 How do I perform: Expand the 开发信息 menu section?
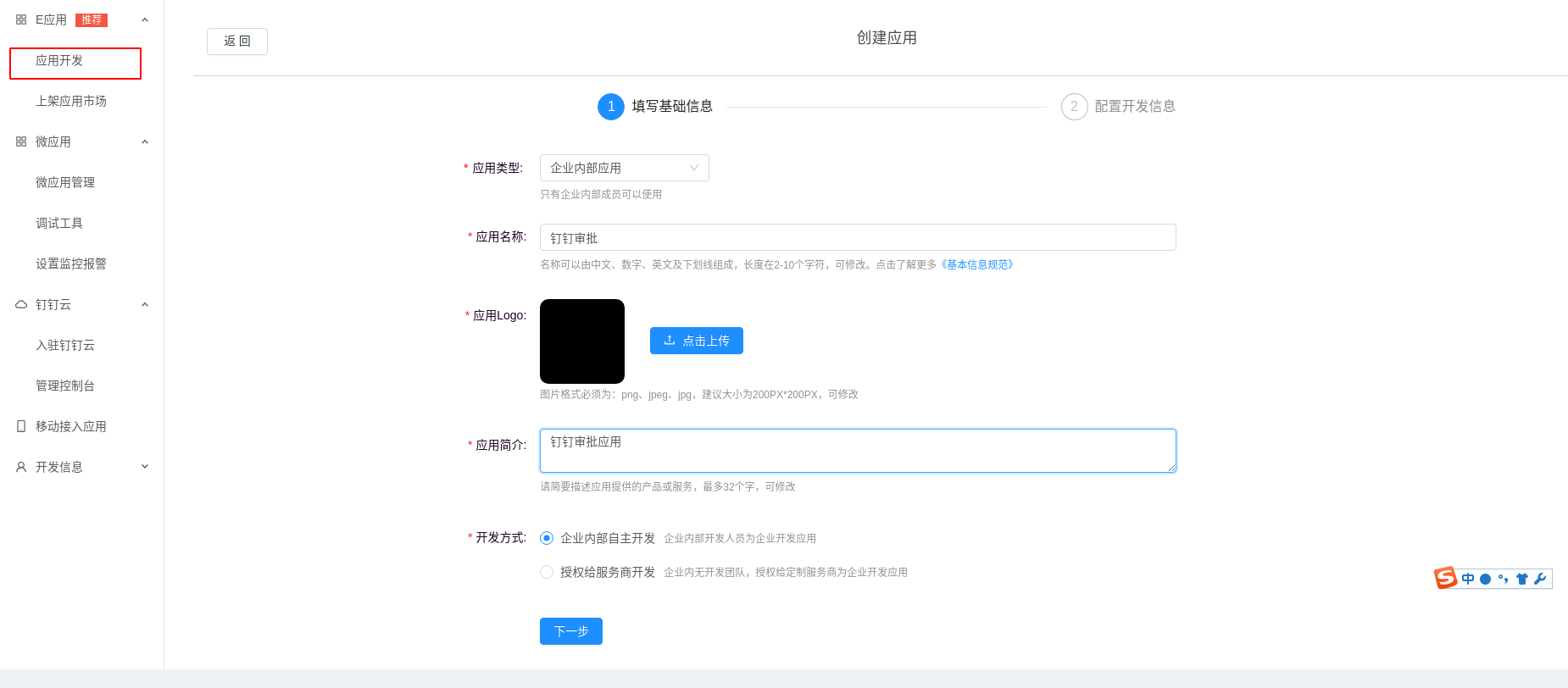click(x=145, y=467)
